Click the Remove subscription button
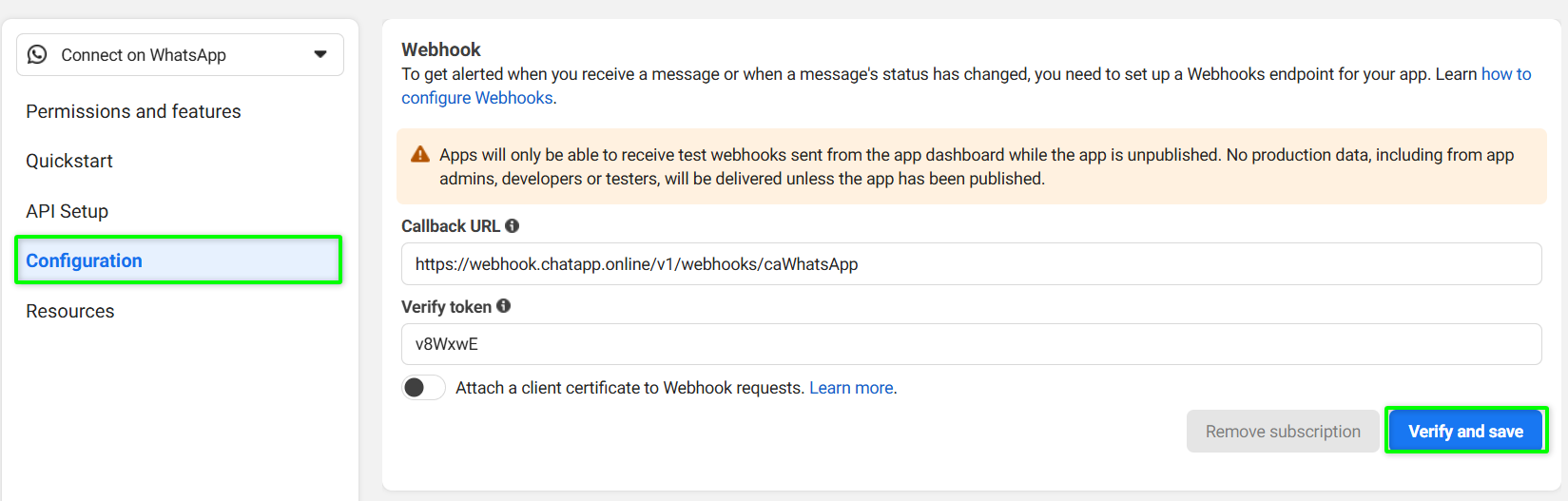 pos(1283,432)
